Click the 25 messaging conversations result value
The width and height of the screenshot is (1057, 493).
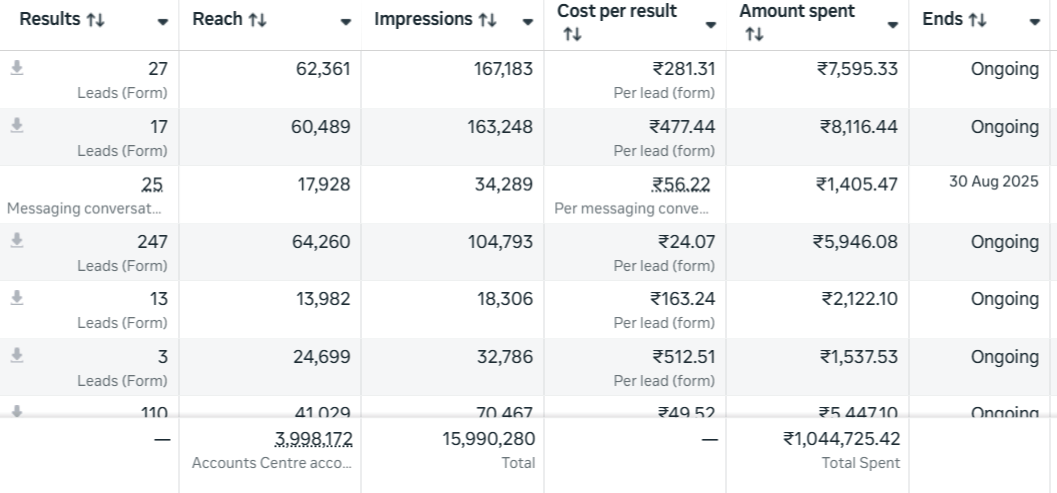point(152,185)
